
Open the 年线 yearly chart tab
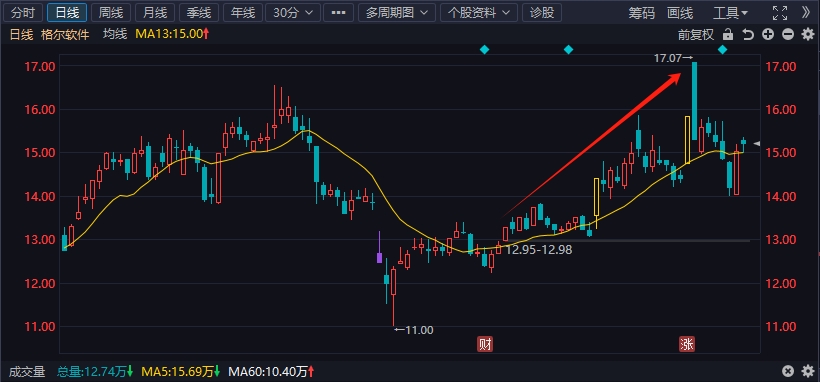click(x=243, y=13)
